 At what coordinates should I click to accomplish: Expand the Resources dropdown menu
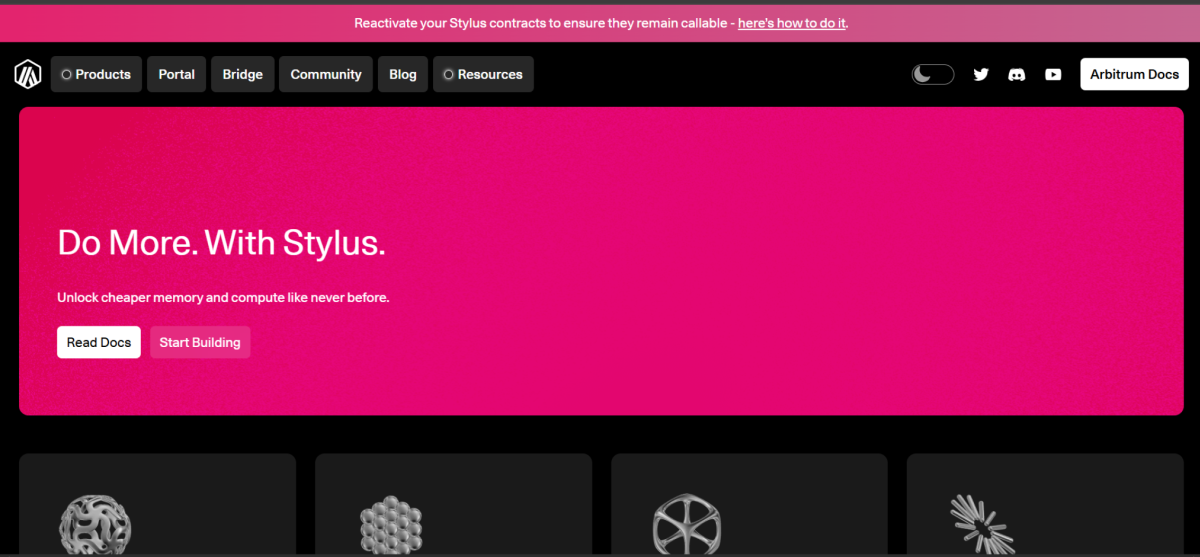[x=483, y=74]
